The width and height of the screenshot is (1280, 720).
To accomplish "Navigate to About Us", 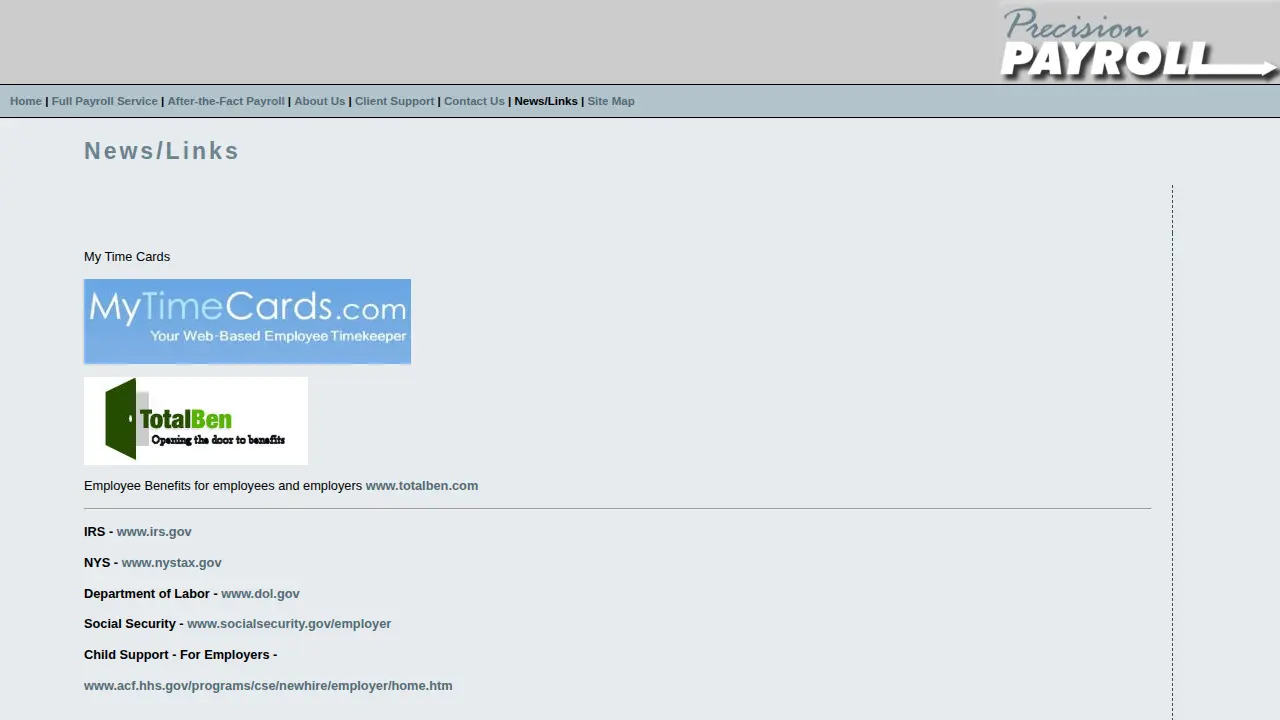I will 320,101.
